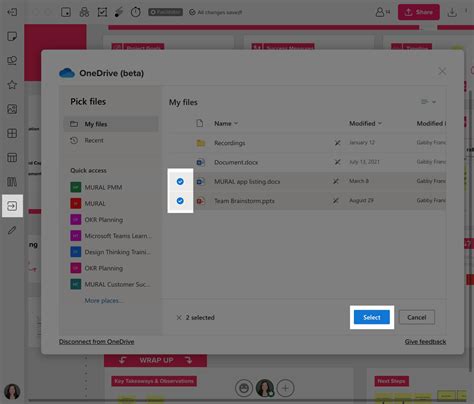Viewport: 474px width, 404px height.
Task: Click the Cancel button
Action: (417, 317)
